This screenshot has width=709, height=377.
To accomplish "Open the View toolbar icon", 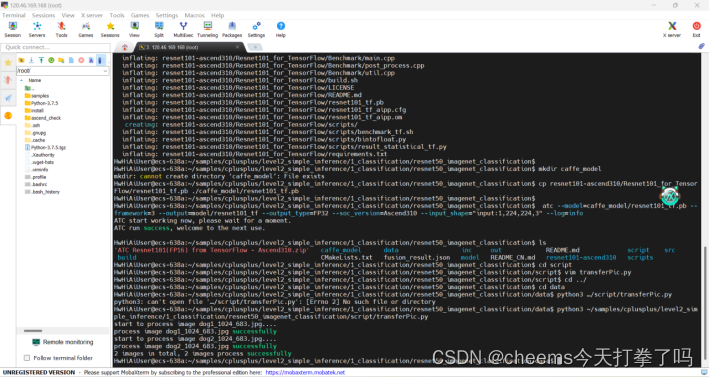I will 134,30.
